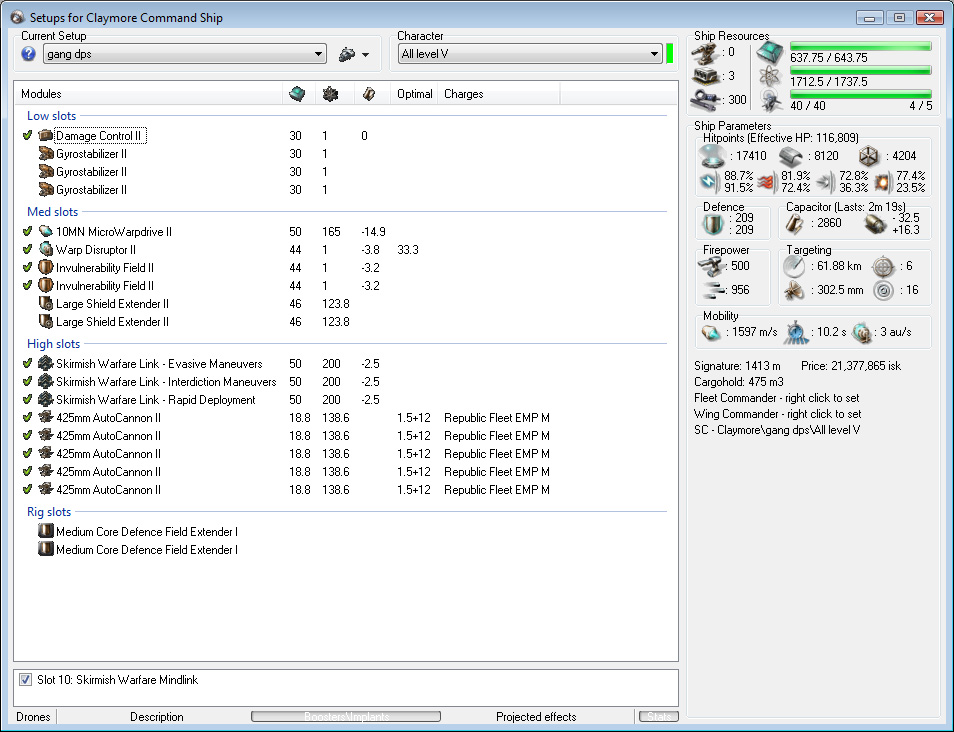This screenshot has height=732, width=954.
Task: Open the Current Setup gang dps dropdown
Action: tap(185, 54)
